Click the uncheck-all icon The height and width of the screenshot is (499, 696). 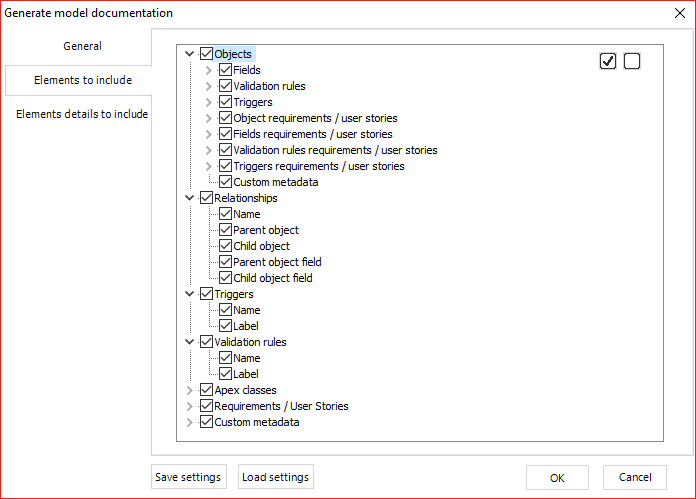coord(632,61)
